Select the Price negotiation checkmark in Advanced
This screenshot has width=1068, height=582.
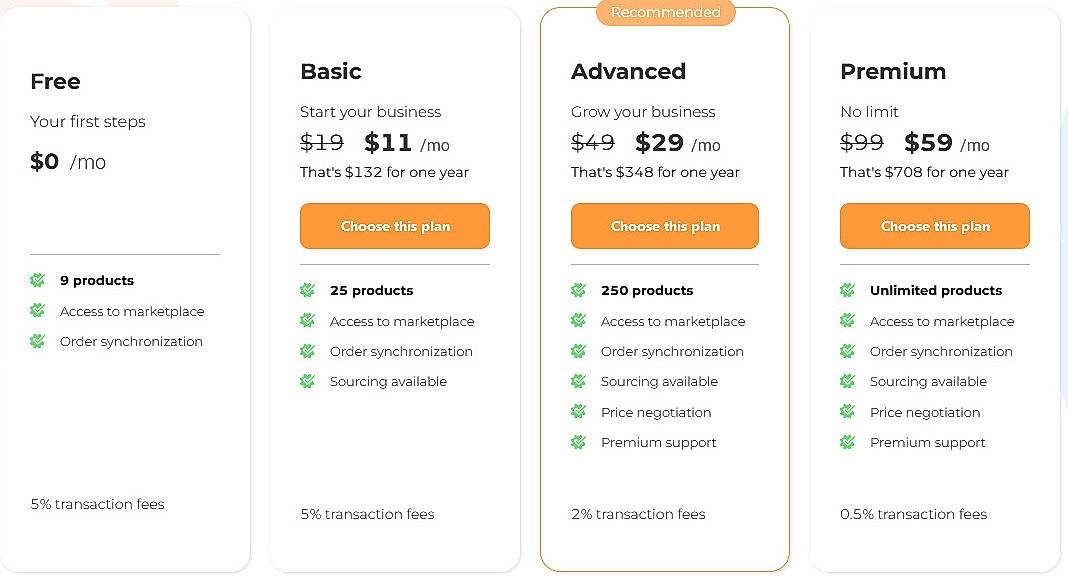[578, 412]
